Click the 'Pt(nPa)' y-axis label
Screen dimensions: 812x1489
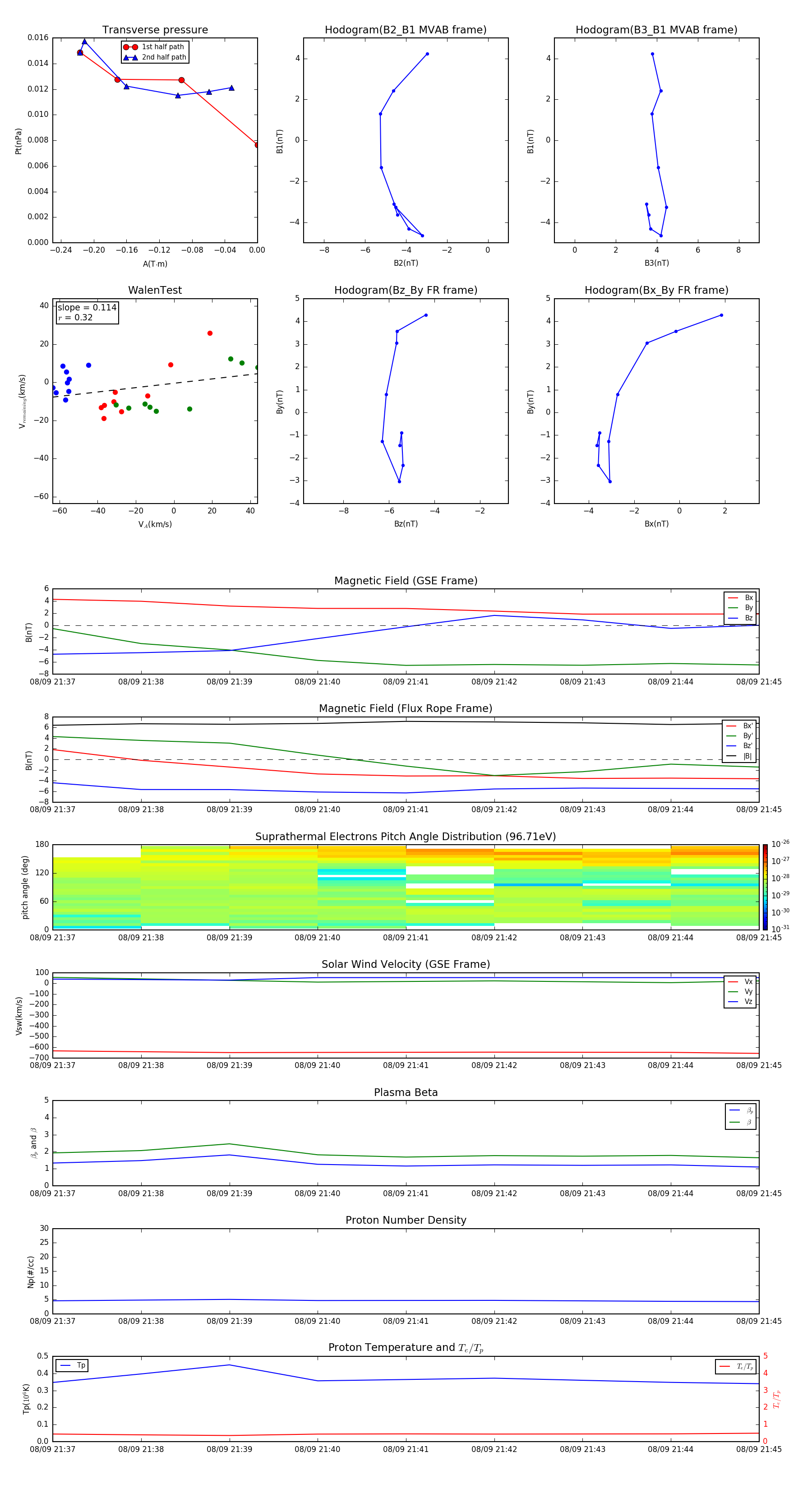[x=18, y=141]
